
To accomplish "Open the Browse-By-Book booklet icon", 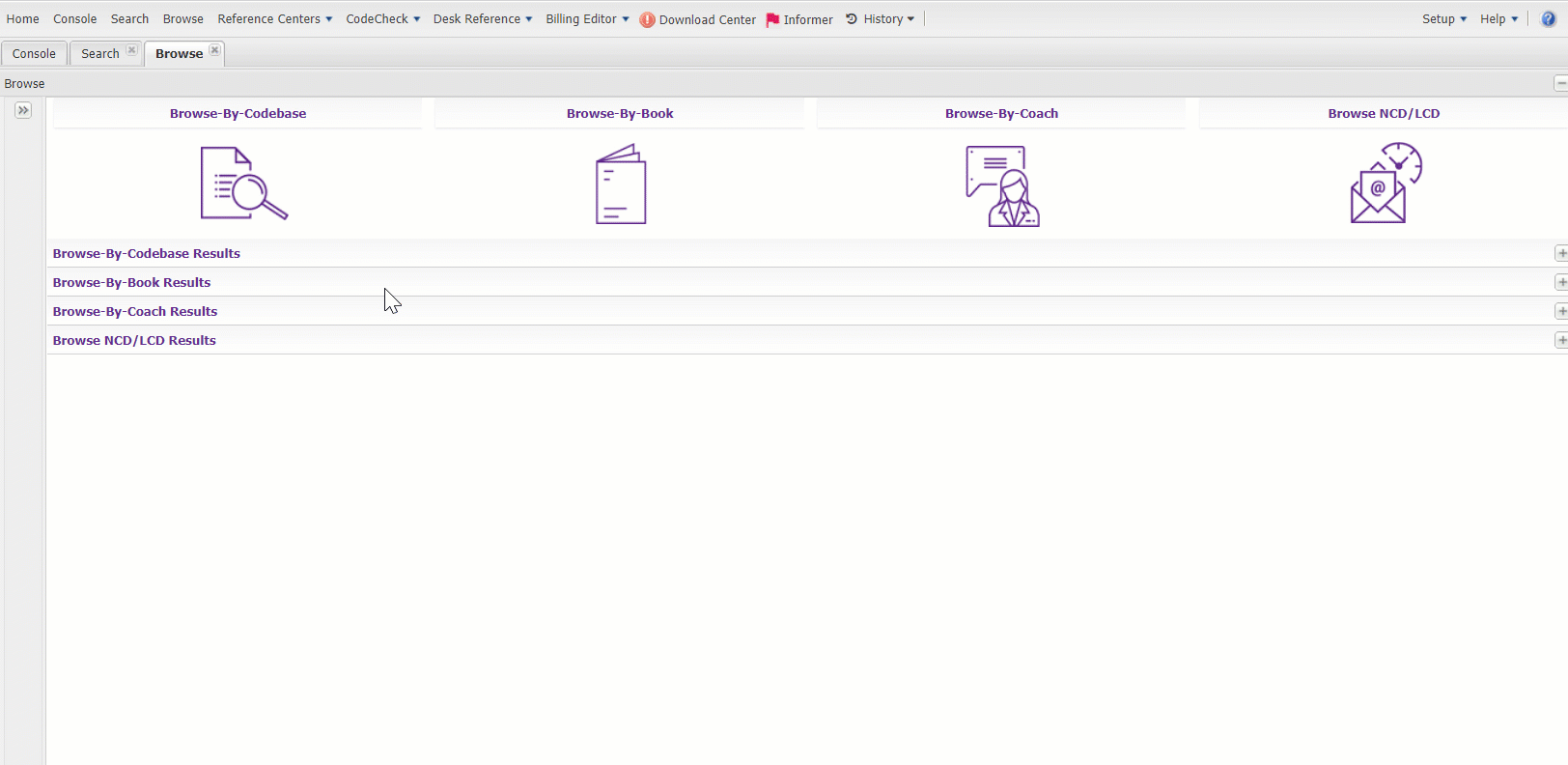I will click(620, 184).
